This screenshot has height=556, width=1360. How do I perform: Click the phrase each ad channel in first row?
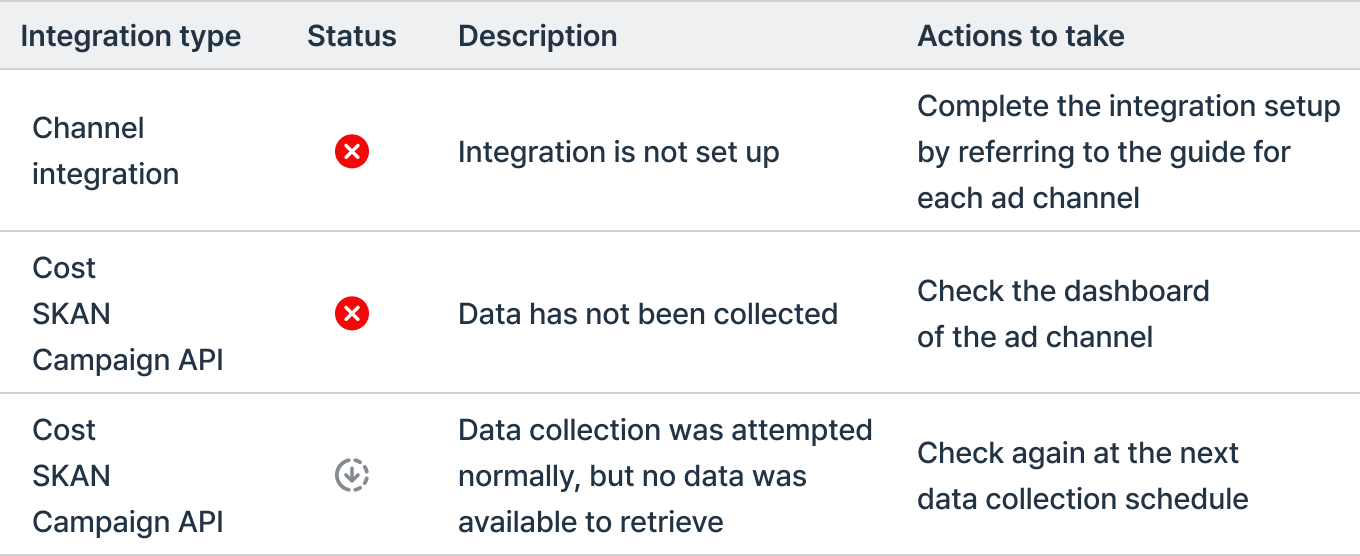[x=1028, y=198]
